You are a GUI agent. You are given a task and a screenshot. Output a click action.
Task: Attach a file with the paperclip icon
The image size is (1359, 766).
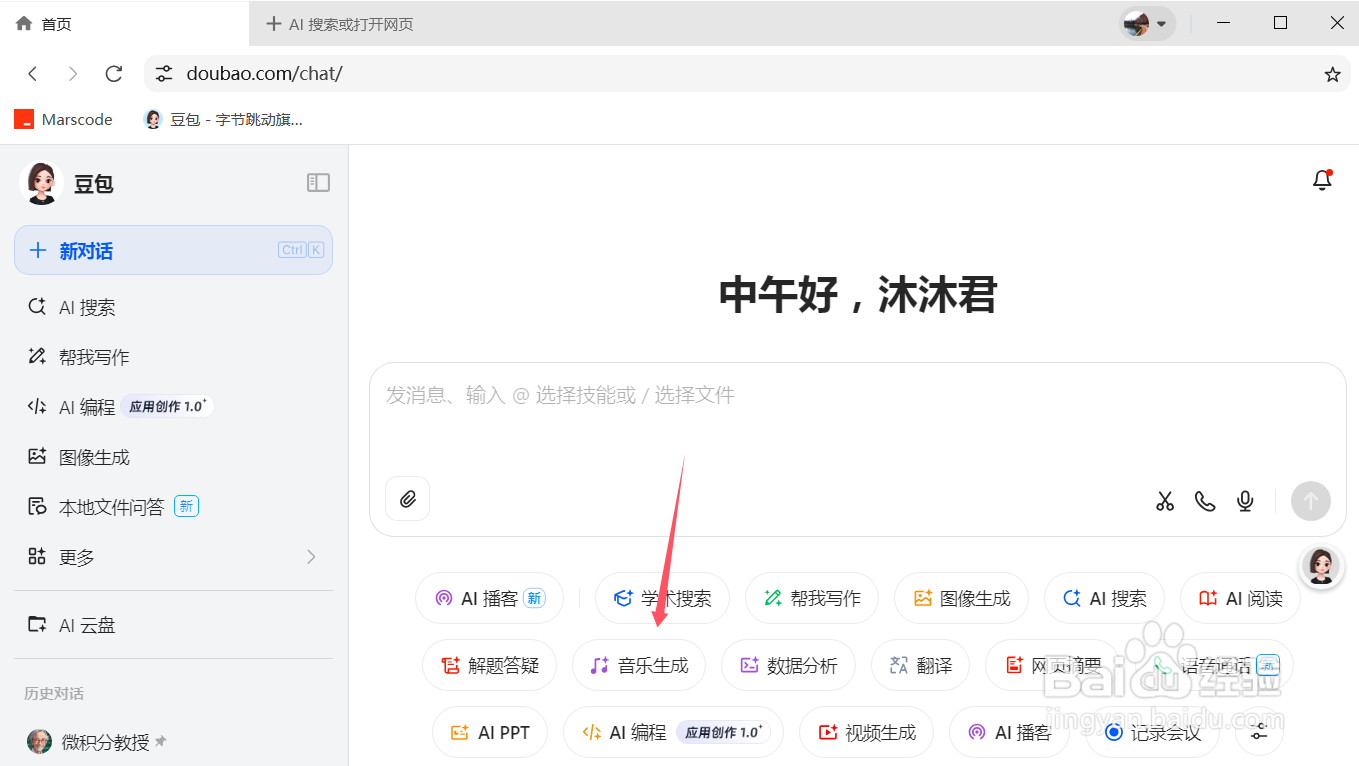click(407, 499)
